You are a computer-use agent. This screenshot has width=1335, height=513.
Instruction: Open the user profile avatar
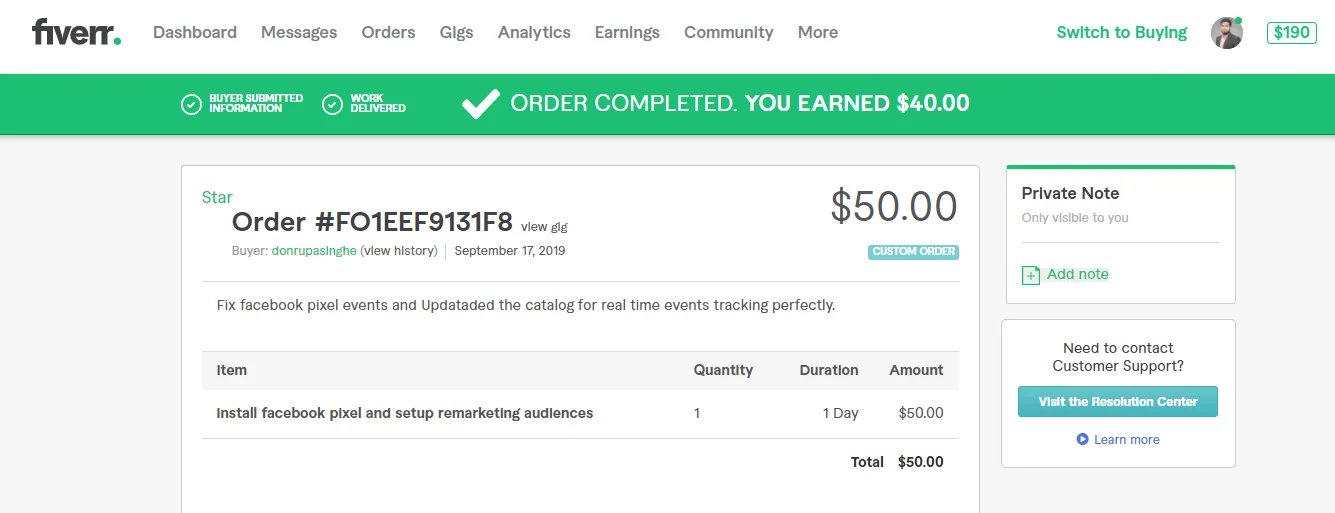[x=1226, y=33]
